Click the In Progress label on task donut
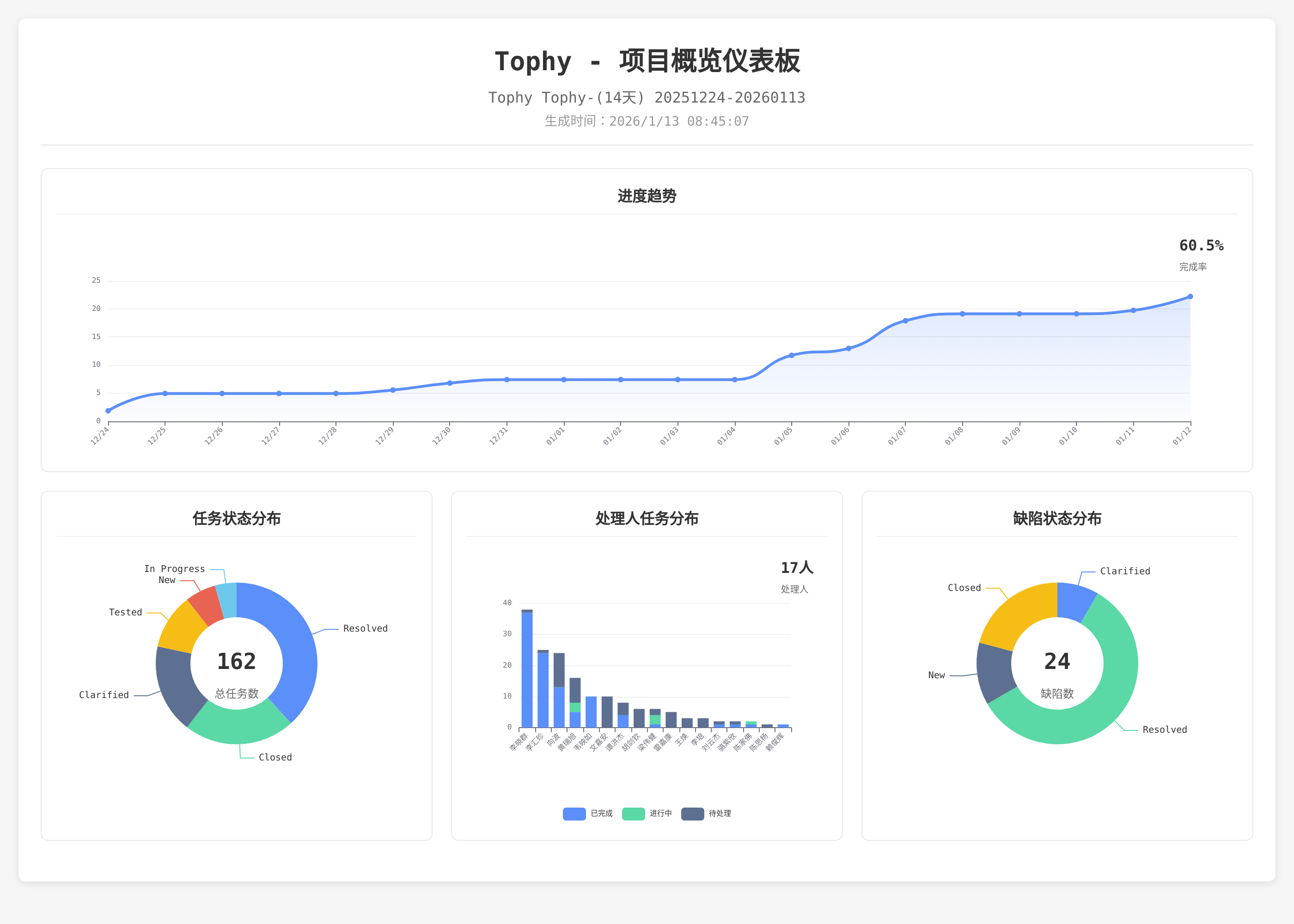Image resolution: width=1294 pixels, height=924 pixels. click(174, 569)
